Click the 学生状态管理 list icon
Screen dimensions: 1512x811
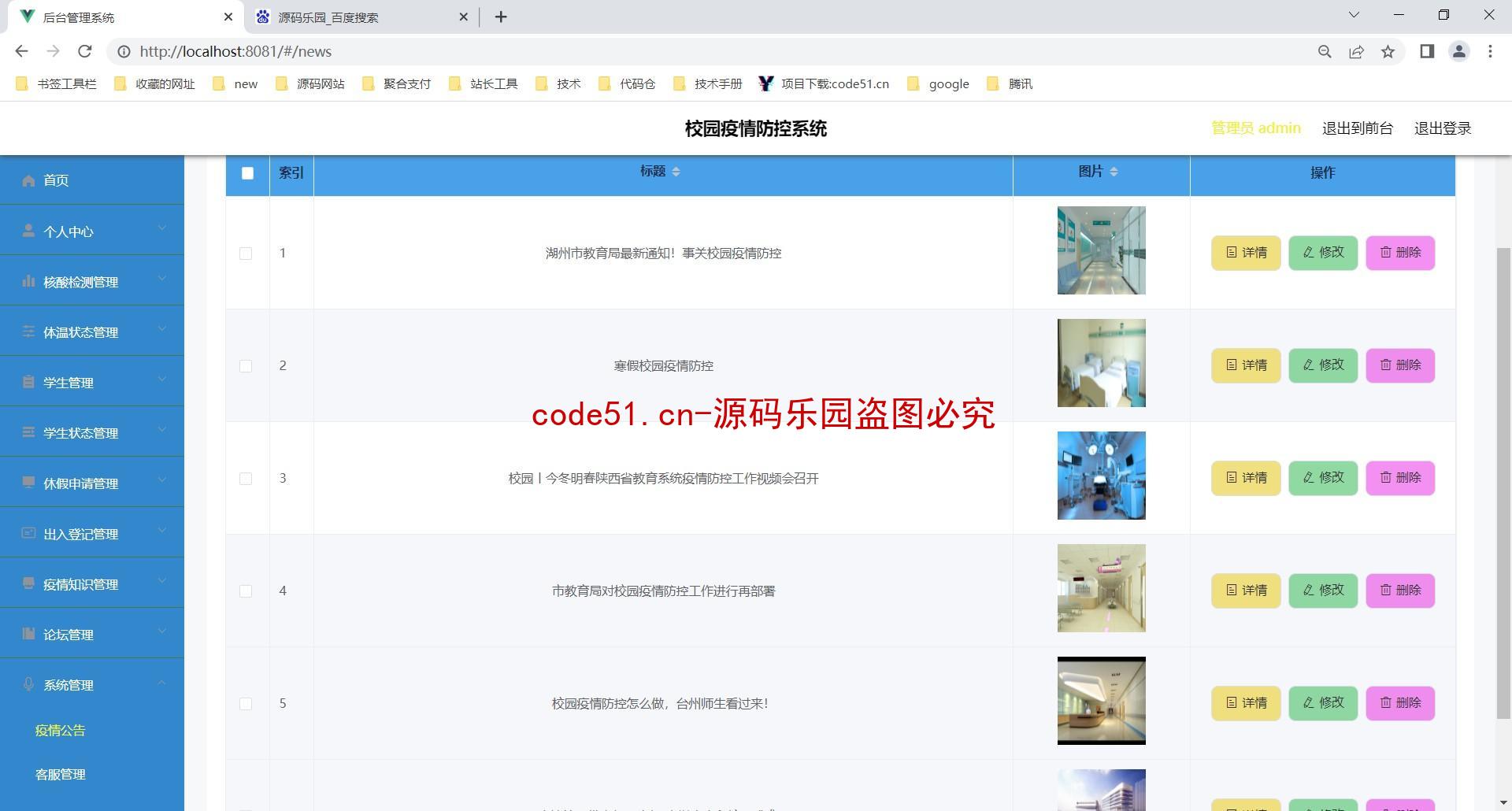[x=28, y=432]
